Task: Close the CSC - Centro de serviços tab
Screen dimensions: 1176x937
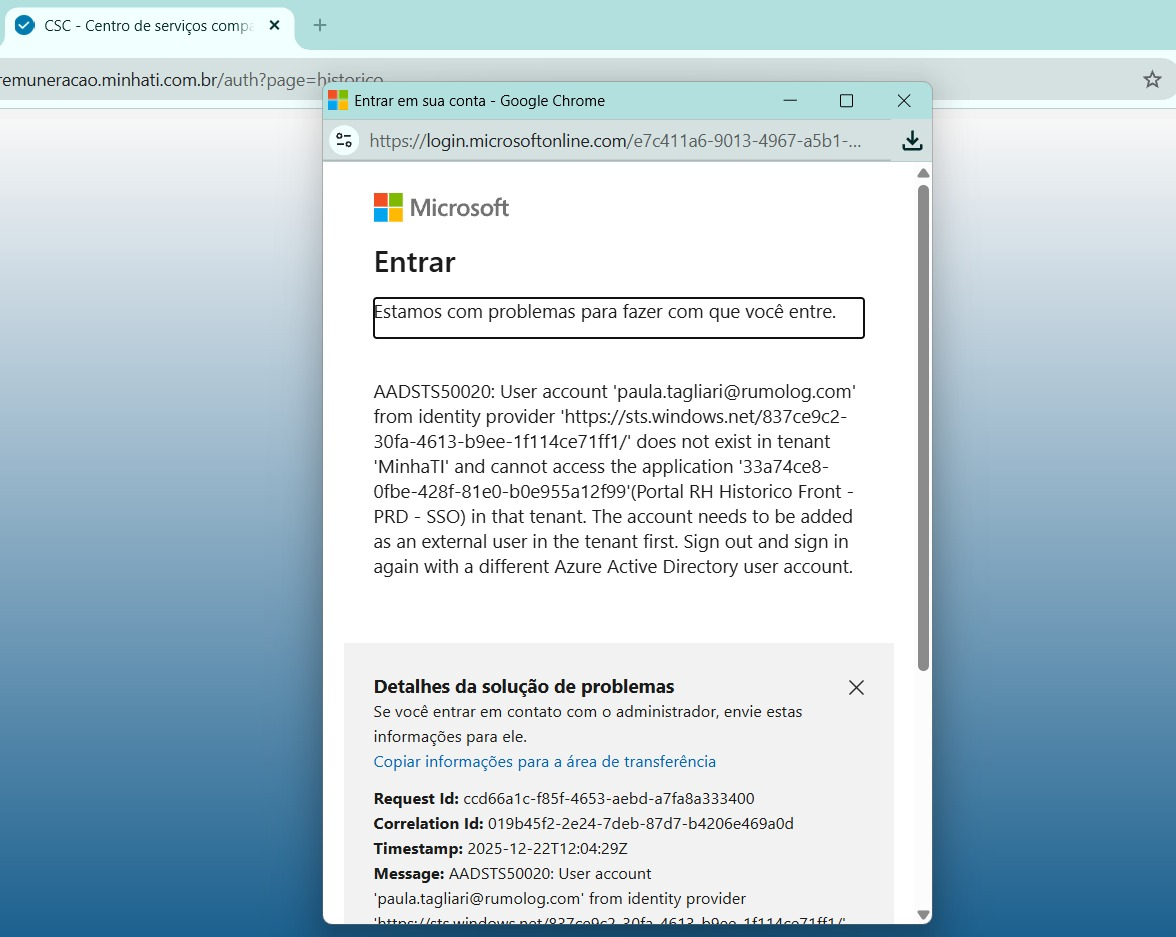Action: 274,26
